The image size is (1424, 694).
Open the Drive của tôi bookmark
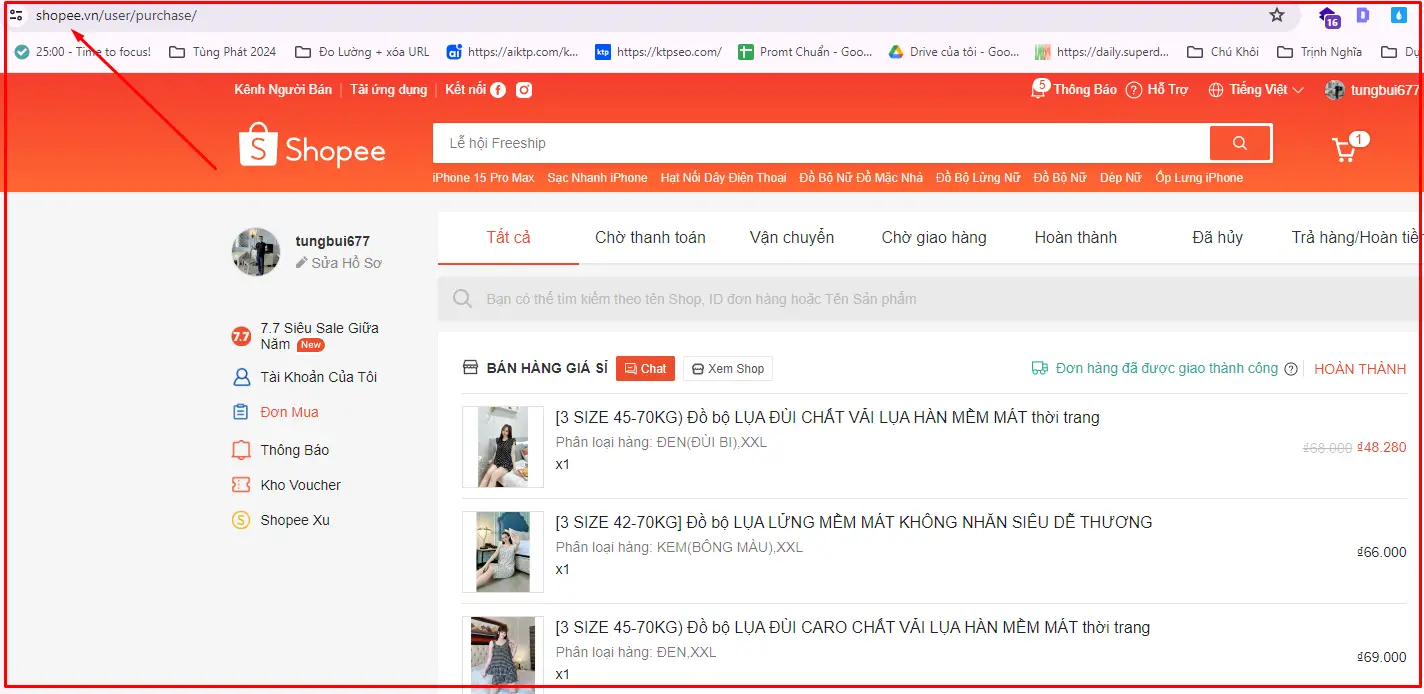pos(954,52)
